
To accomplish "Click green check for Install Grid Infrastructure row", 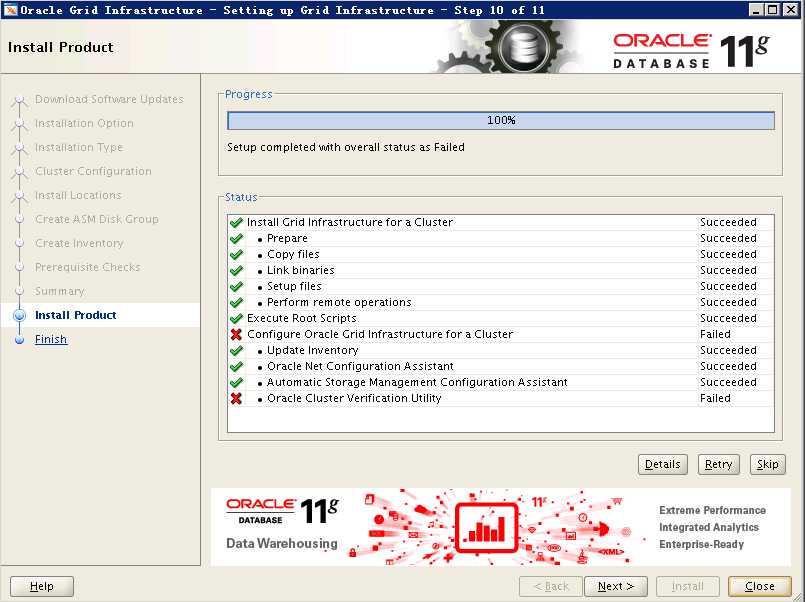I will 236,222.
